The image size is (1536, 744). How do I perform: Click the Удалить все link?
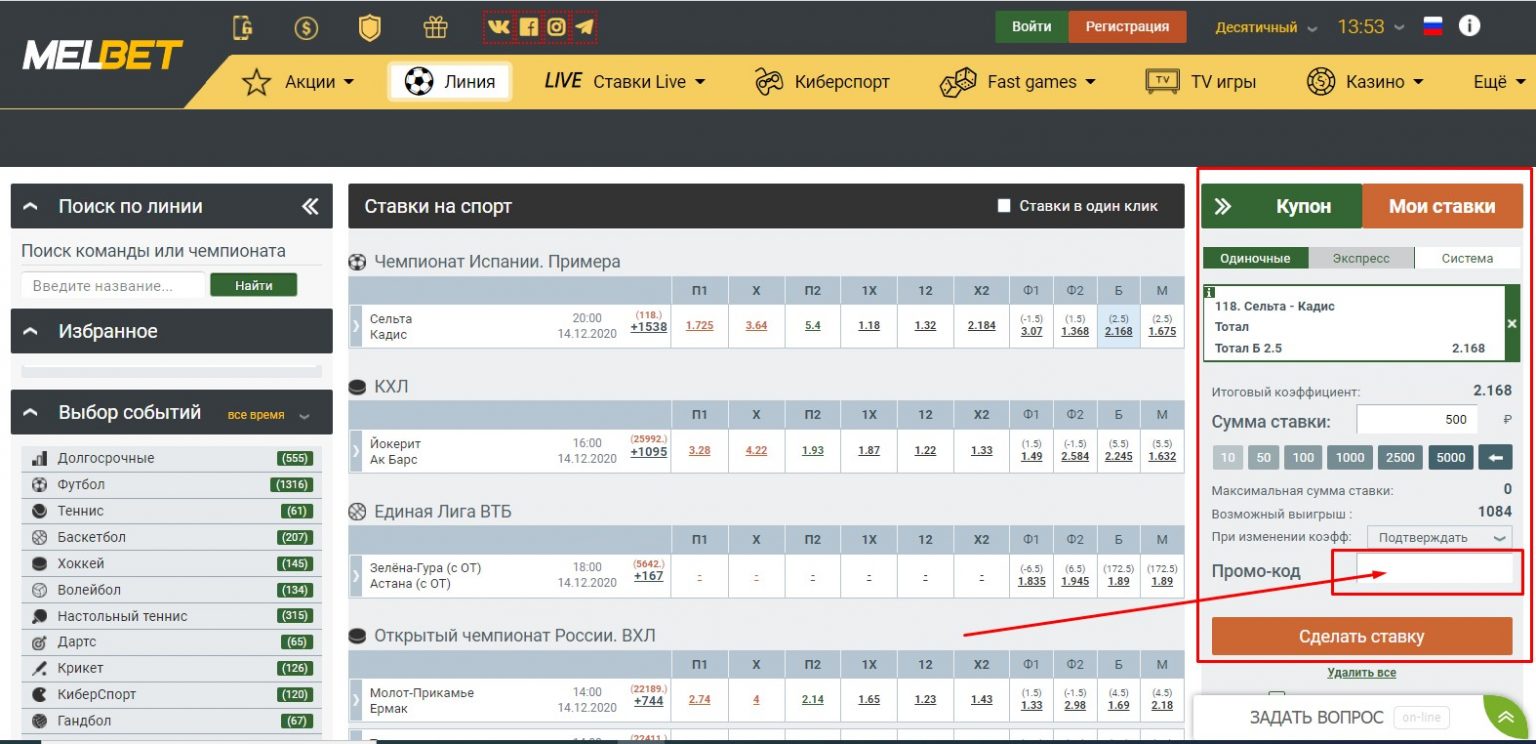tap(1361, 673)
